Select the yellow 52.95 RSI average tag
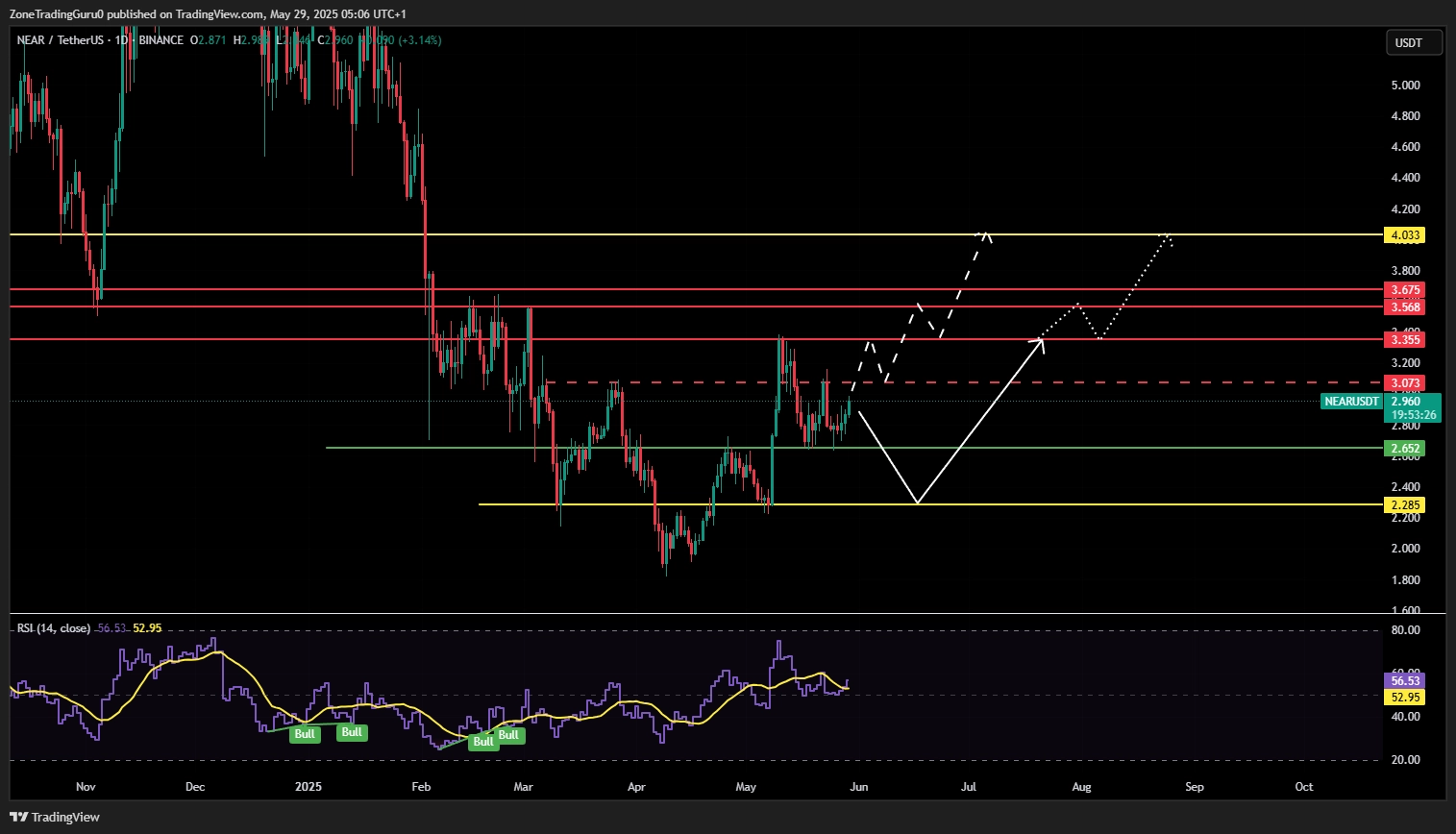This screenshot has height=834, width=1456. coord(1404,698)
